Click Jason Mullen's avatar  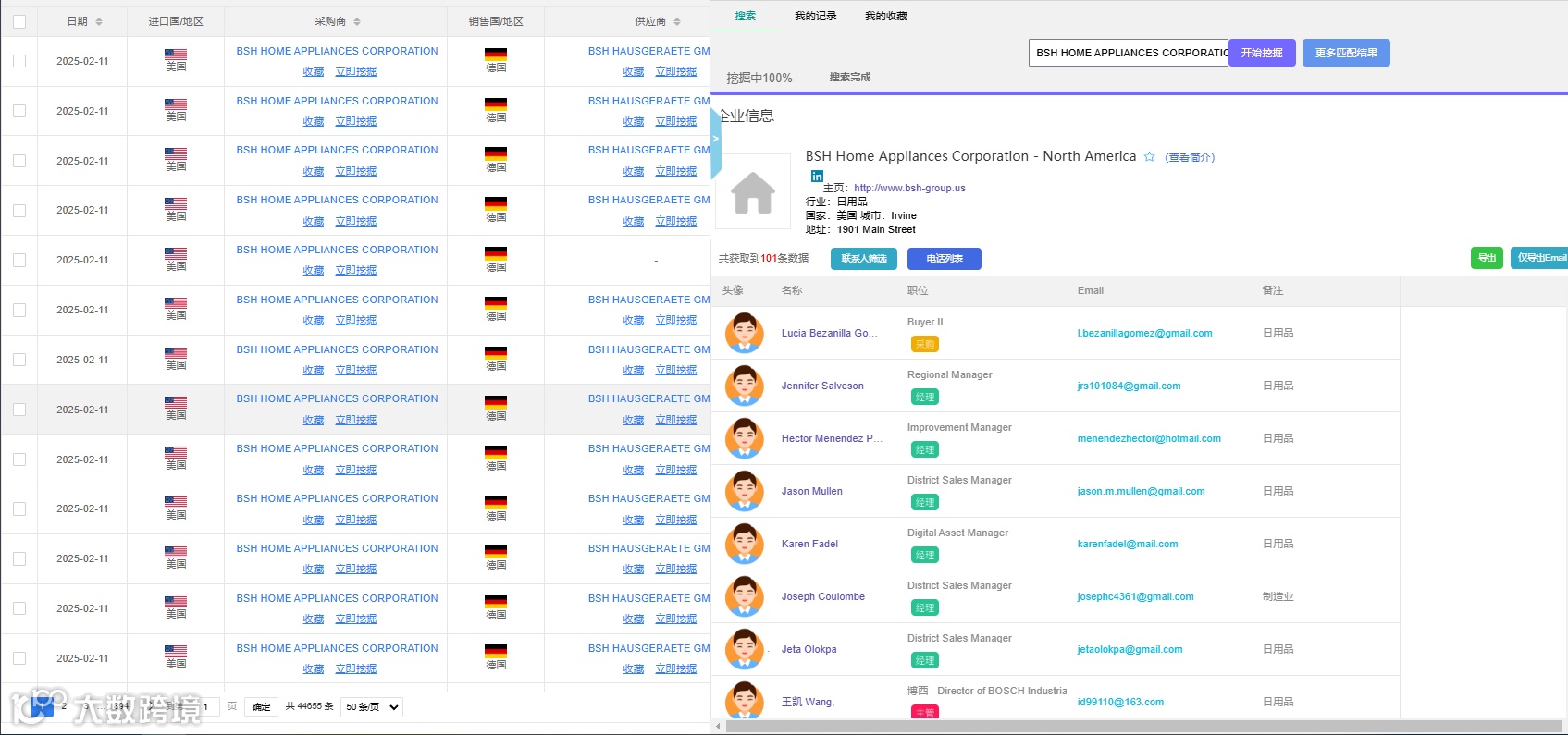pos(744,491)
